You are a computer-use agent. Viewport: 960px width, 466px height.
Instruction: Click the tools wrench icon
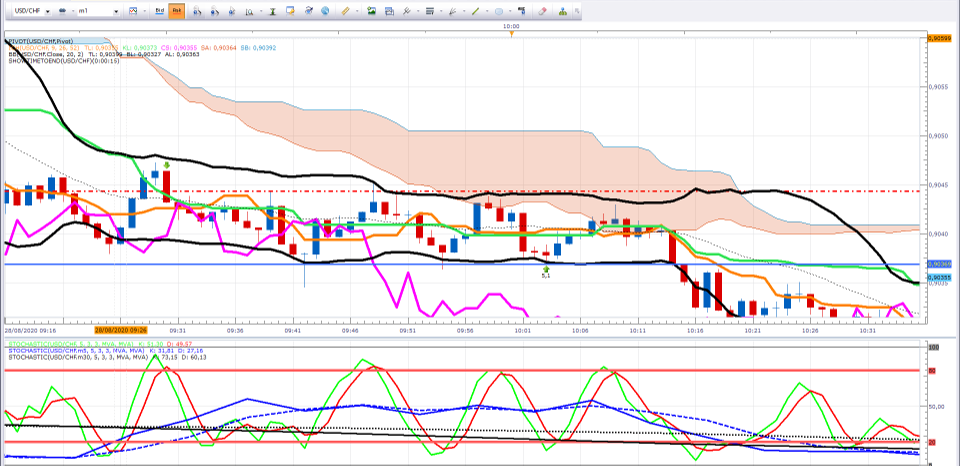[x=406, y=11]
